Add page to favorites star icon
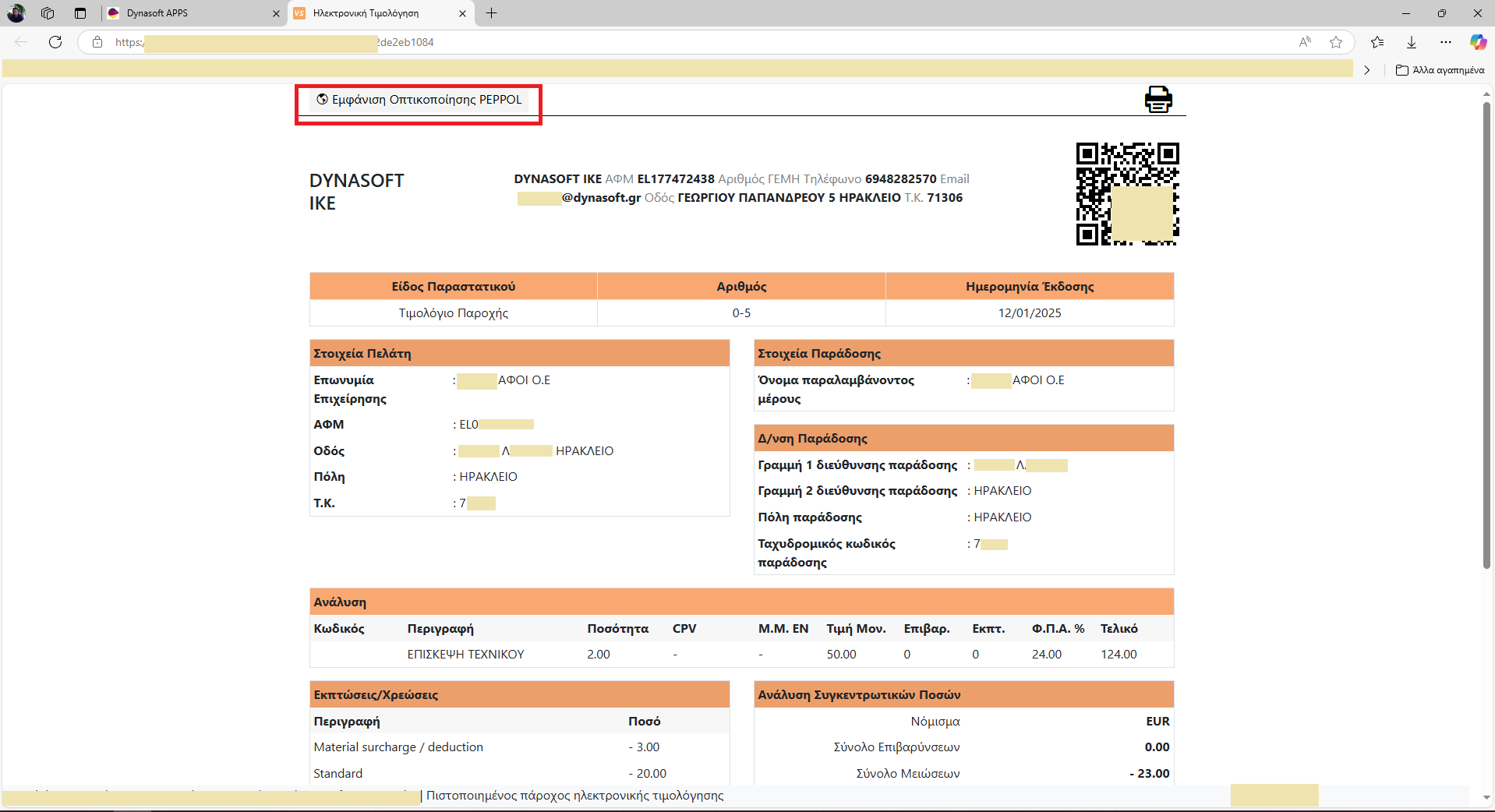 1336,42
